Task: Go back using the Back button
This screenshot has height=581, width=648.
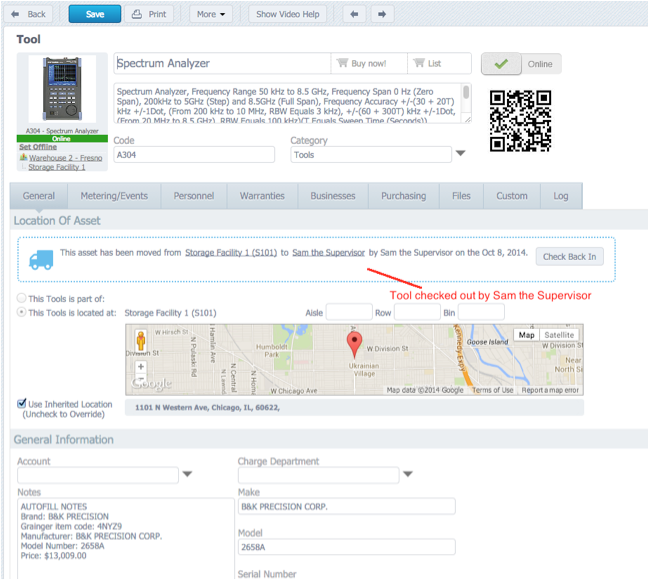Action: 29,14
